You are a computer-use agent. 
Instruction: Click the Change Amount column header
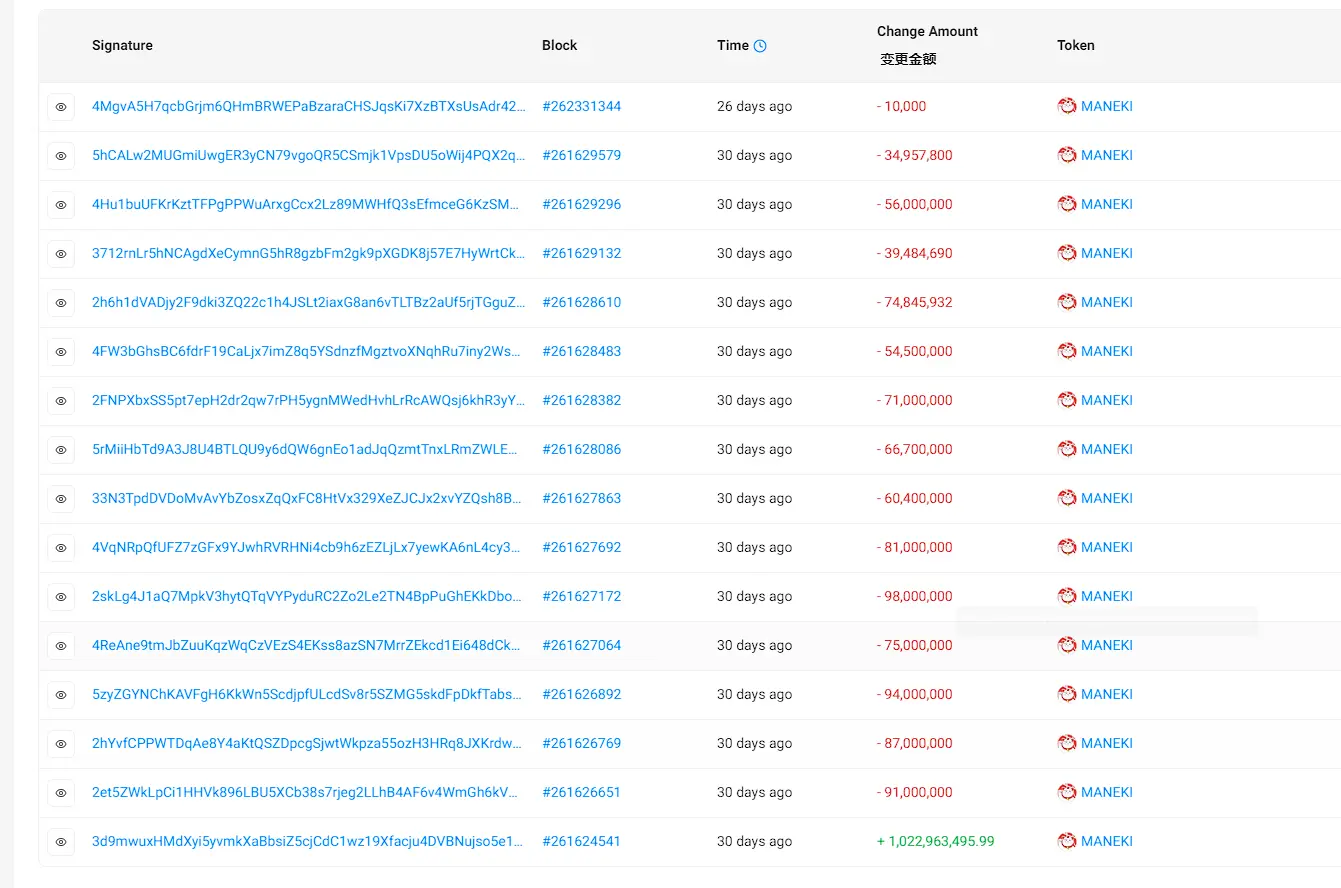point(927,31)
